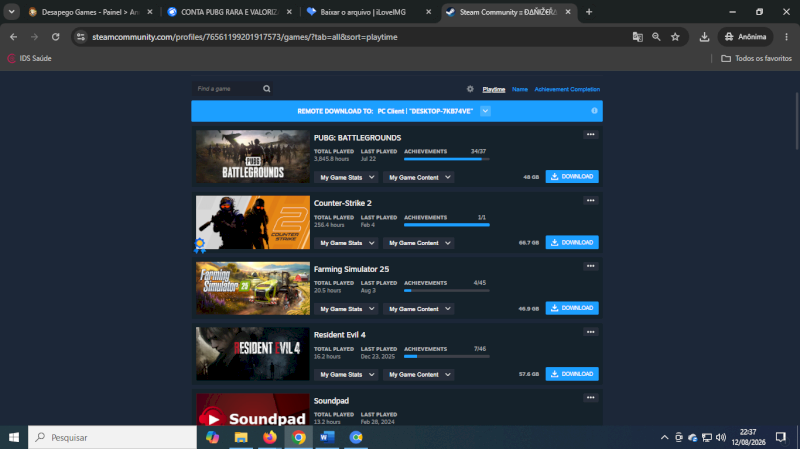
Task: Click PUBG achievements progress bar
Action: click(446, 159)
